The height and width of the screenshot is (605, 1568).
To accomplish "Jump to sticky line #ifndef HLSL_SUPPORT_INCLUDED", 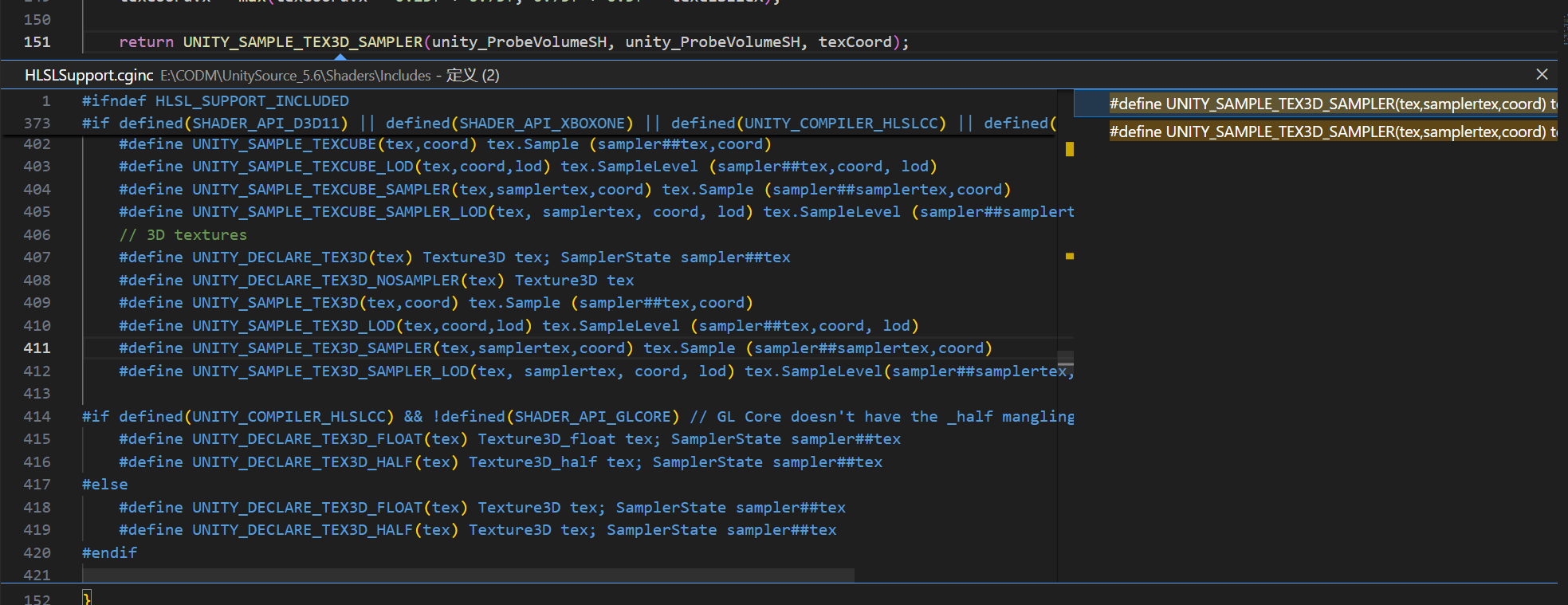I will pos(215,101).
